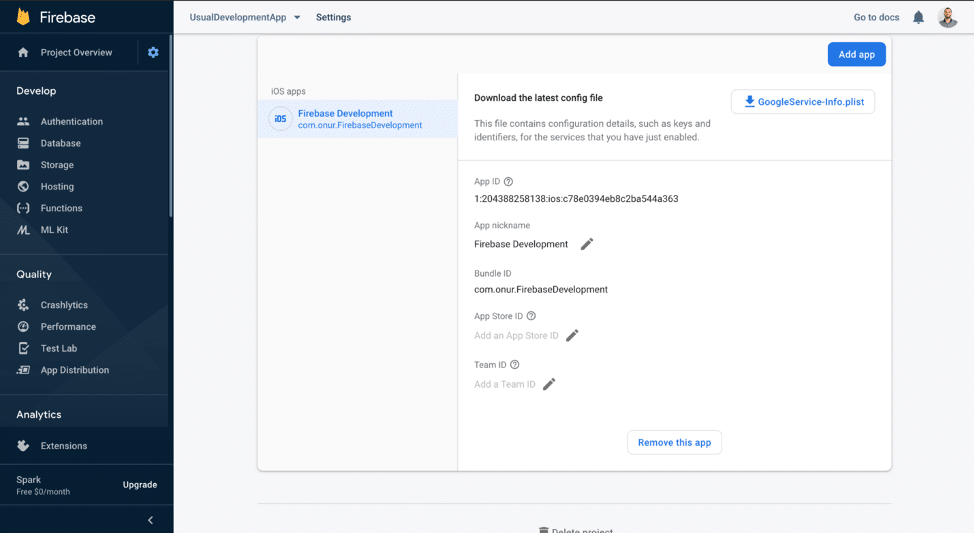Viewport: 974px width, 533px height.
Task: Show help for Team ID
Action: point(514,365)
